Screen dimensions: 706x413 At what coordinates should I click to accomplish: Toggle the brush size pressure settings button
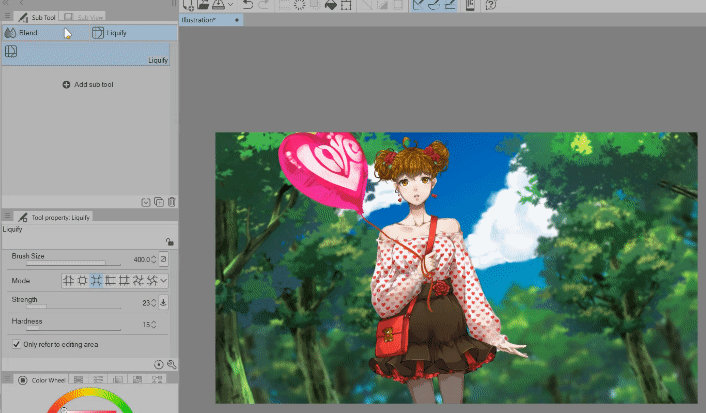(x=163, y=259)
